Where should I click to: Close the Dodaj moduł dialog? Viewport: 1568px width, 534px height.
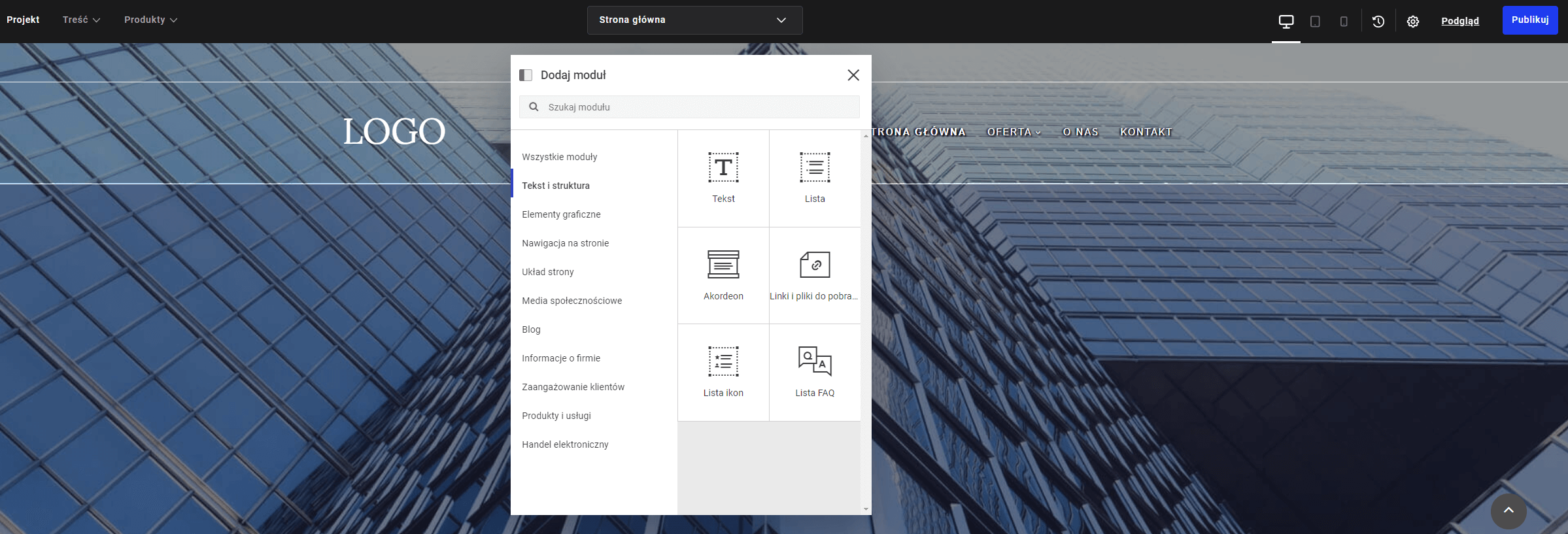tap(853, 75)
